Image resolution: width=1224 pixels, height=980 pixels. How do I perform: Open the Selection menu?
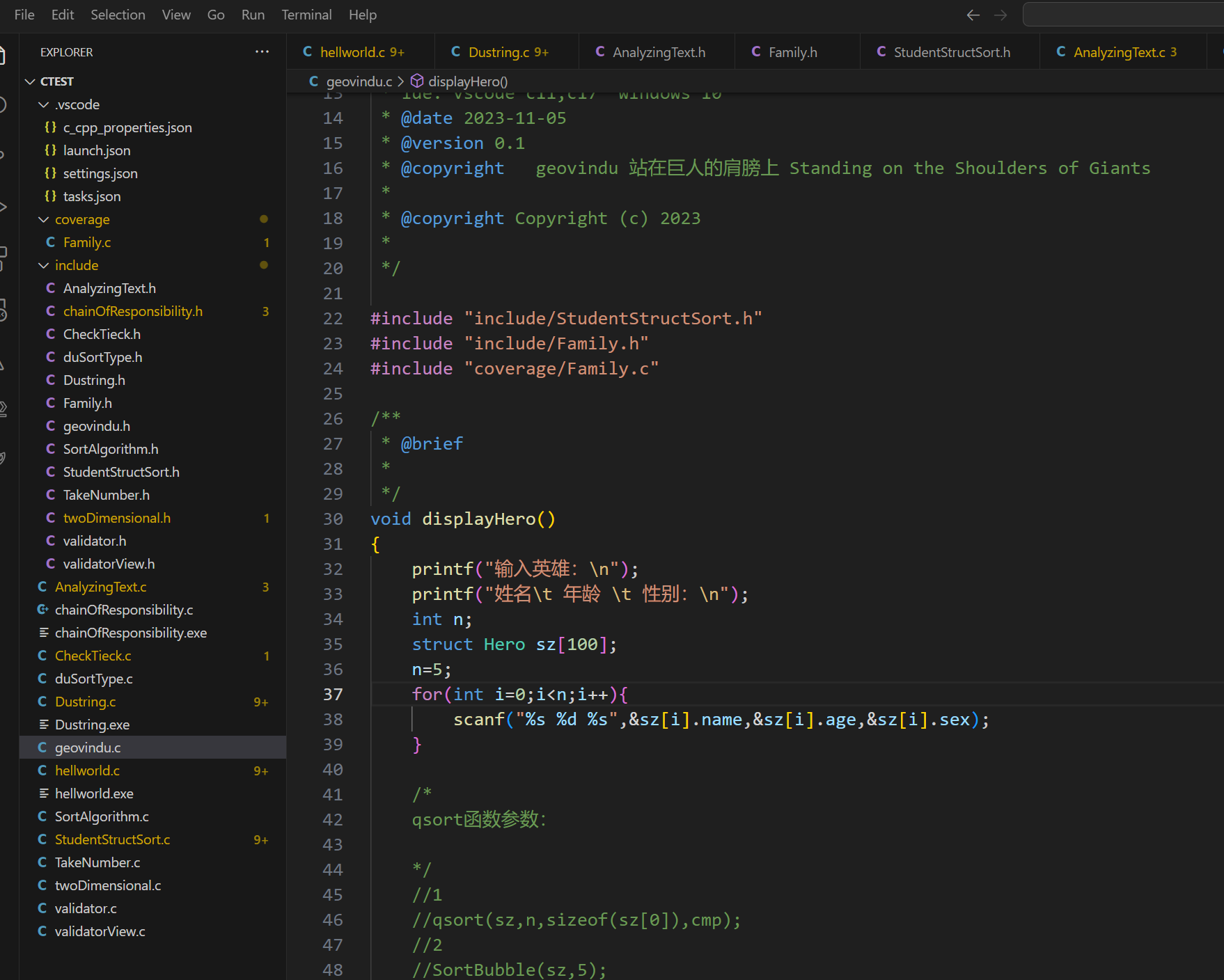click(118, 15)
